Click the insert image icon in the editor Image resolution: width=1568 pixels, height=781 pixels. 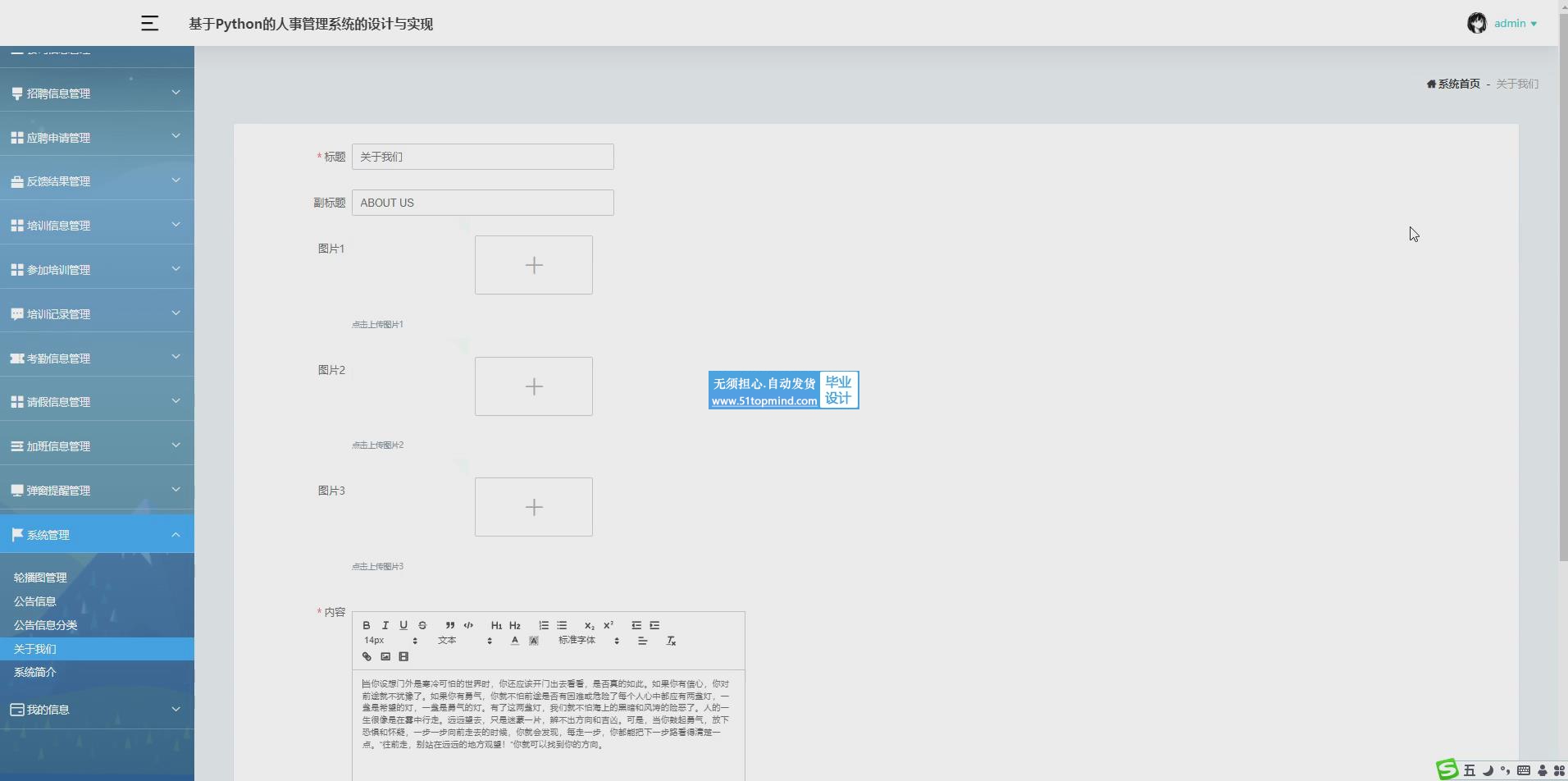tap(385, 656)
